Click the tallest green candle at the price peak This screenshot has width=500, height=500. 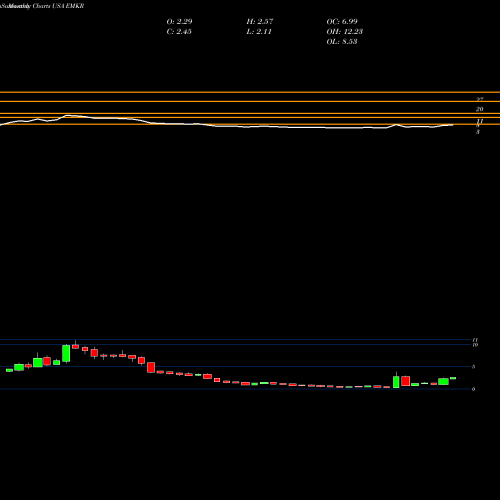tap(66, 353)
